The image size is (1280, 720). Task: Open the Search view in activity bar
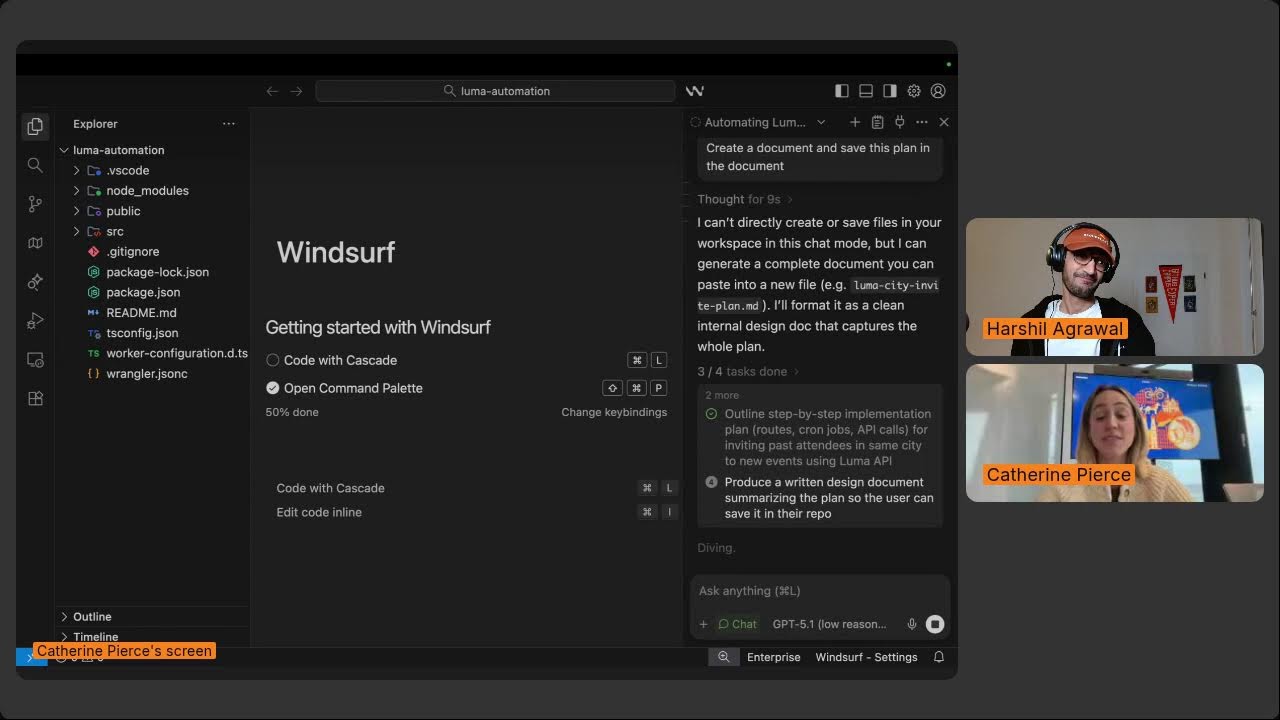tap(35, 165)
